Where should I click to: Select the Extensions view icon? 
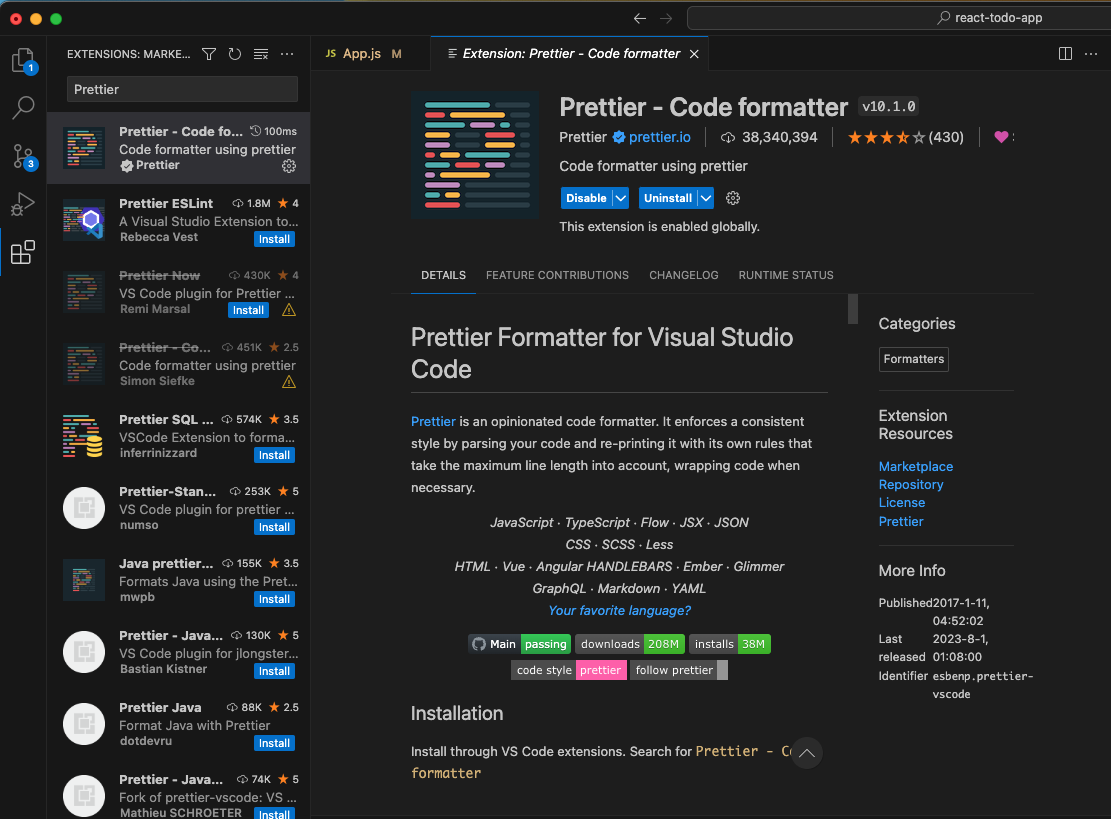(23, 252)
